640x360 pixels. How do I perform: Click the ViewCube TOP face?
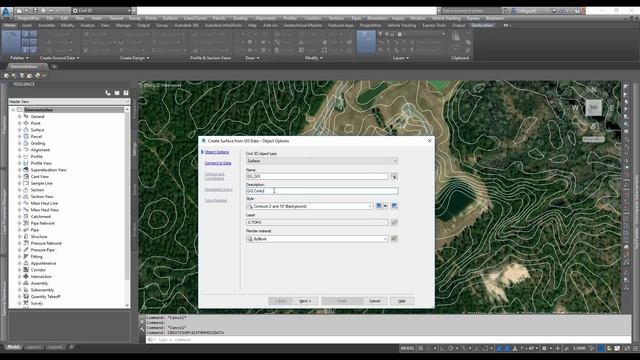tap(594, 108)
